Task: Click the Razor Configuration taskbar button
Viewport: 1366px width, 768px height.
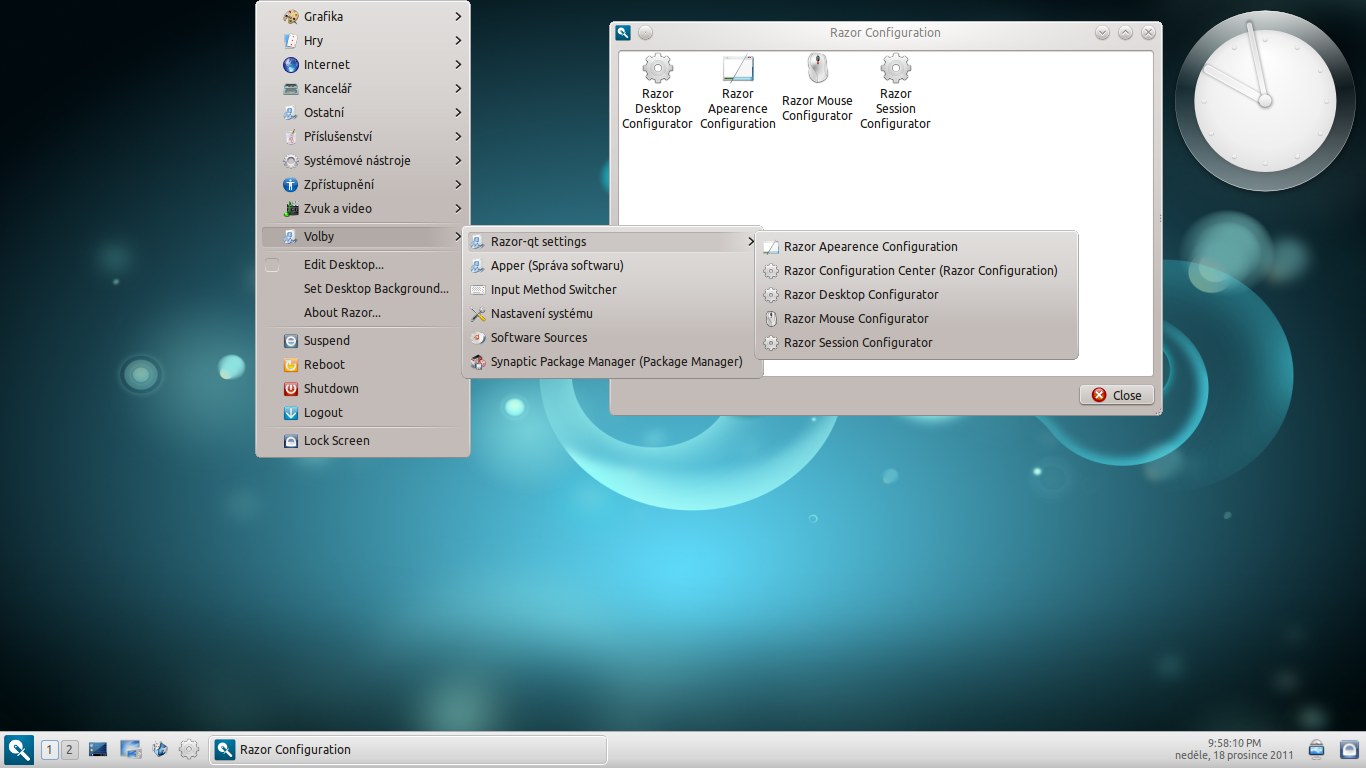Action: pos(407,750)
